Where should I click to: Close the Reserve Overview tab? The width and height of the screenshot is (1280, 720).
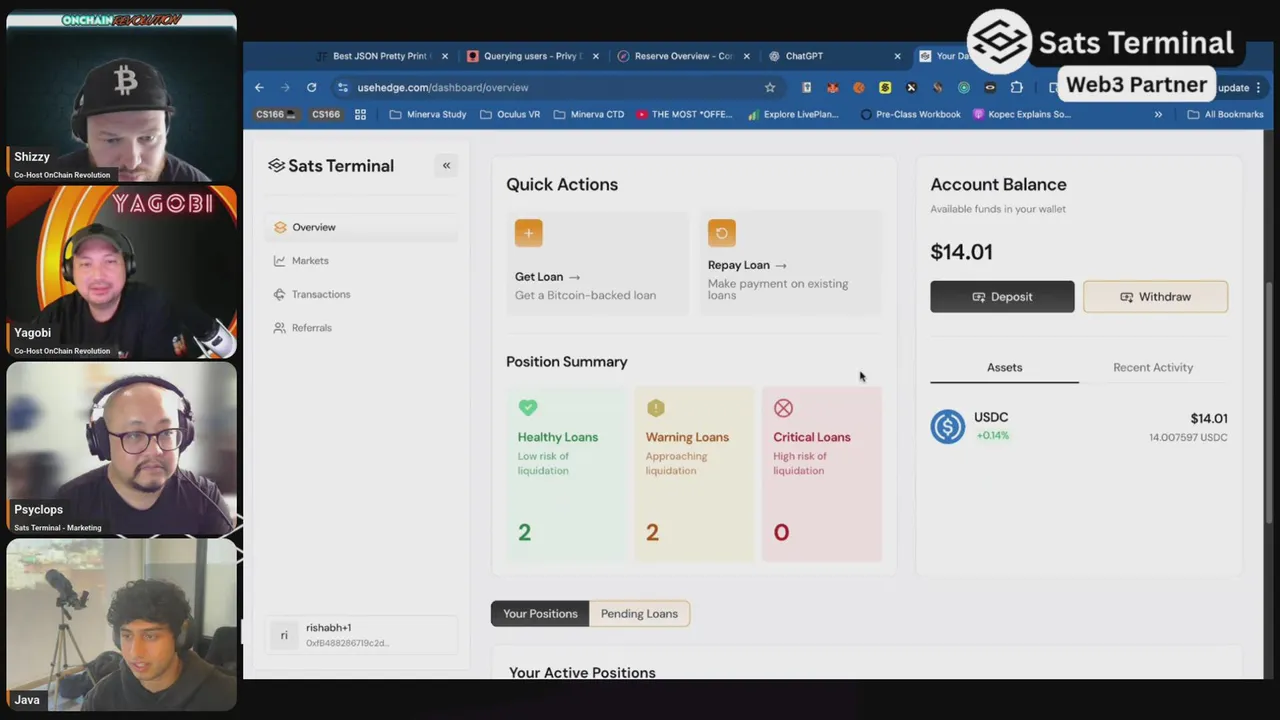pyautogui.click(x=746, y=56)
